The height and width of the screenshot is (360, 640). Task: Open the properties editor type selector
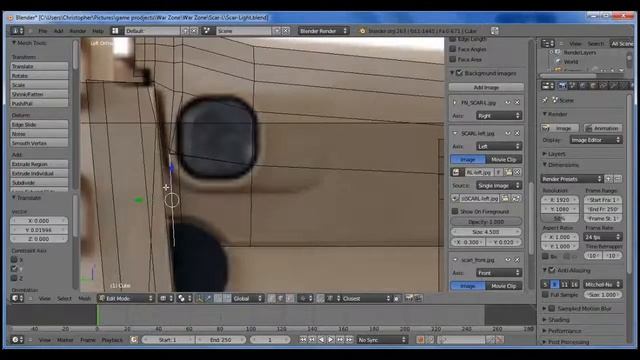point(547,85)
